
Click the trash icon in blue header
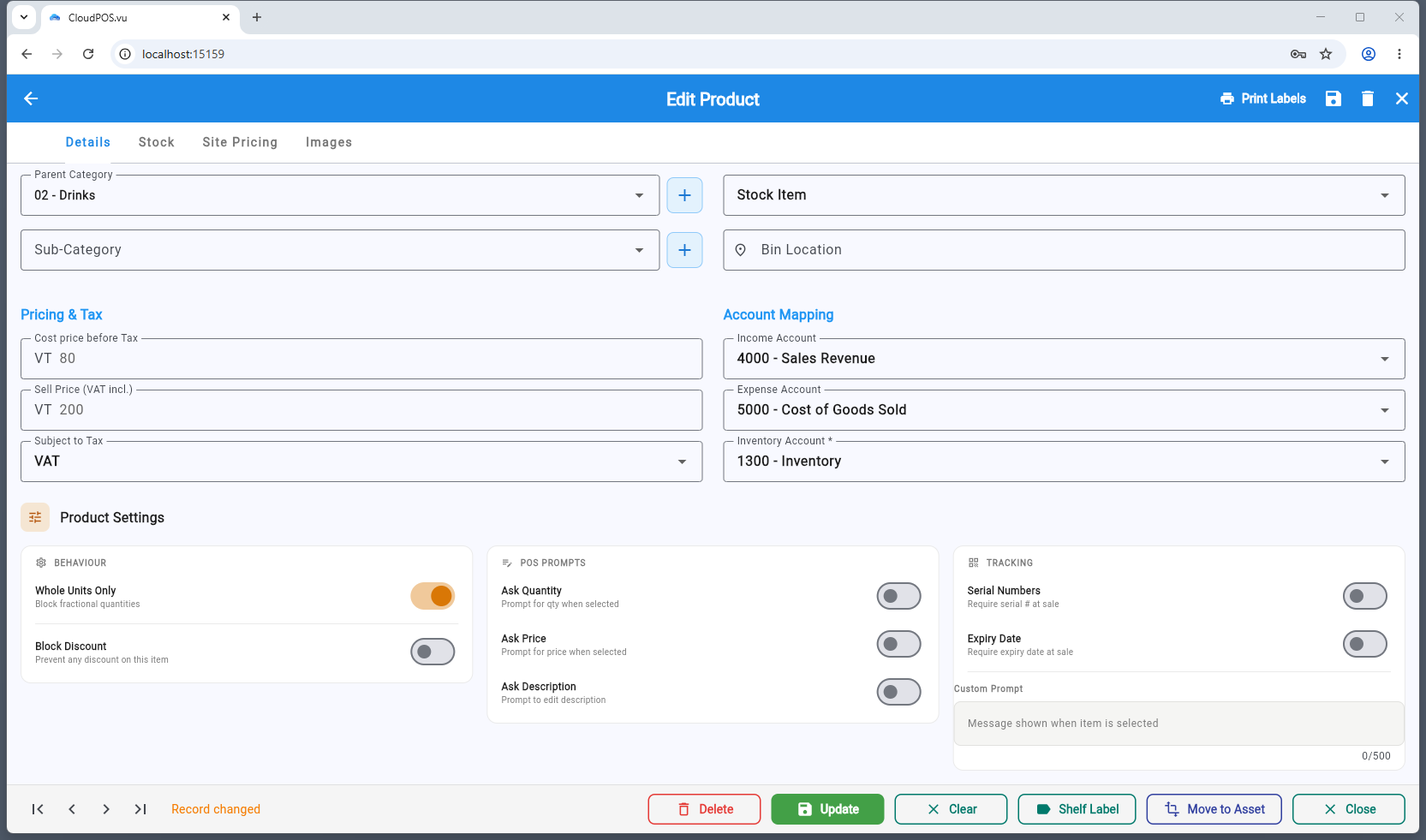pos(1368,98)
